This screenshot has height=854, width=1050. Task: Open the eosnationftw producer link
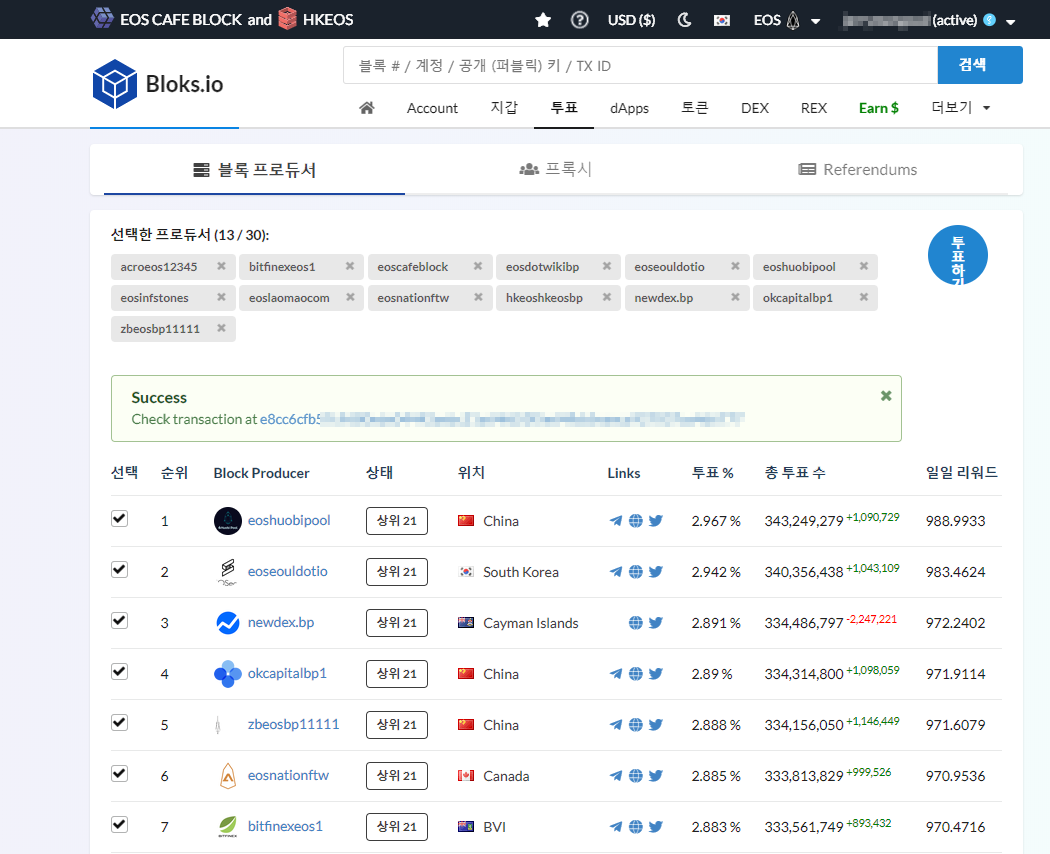pos(289,775)
